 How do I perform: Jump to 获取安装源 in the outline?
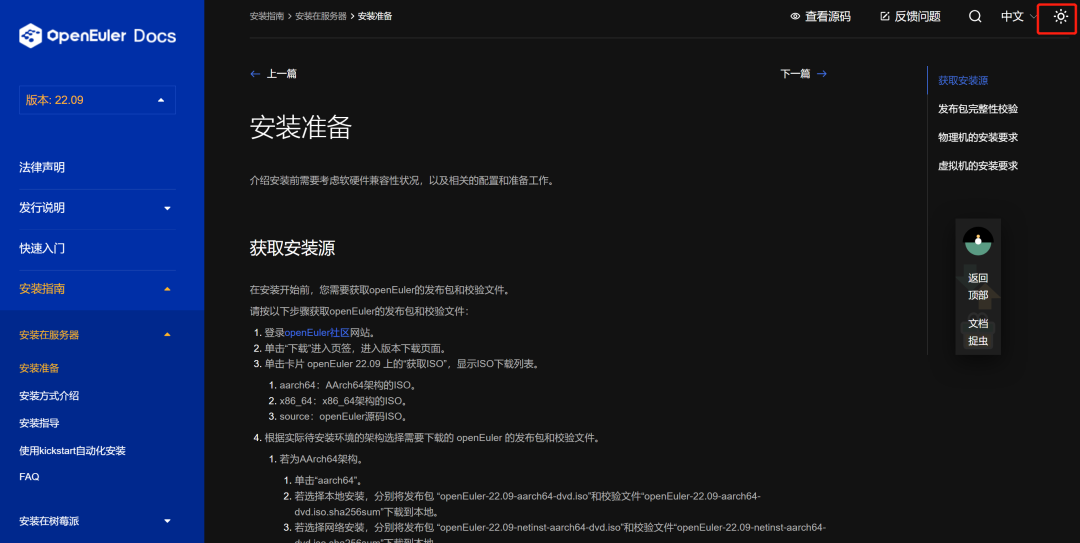962,81
